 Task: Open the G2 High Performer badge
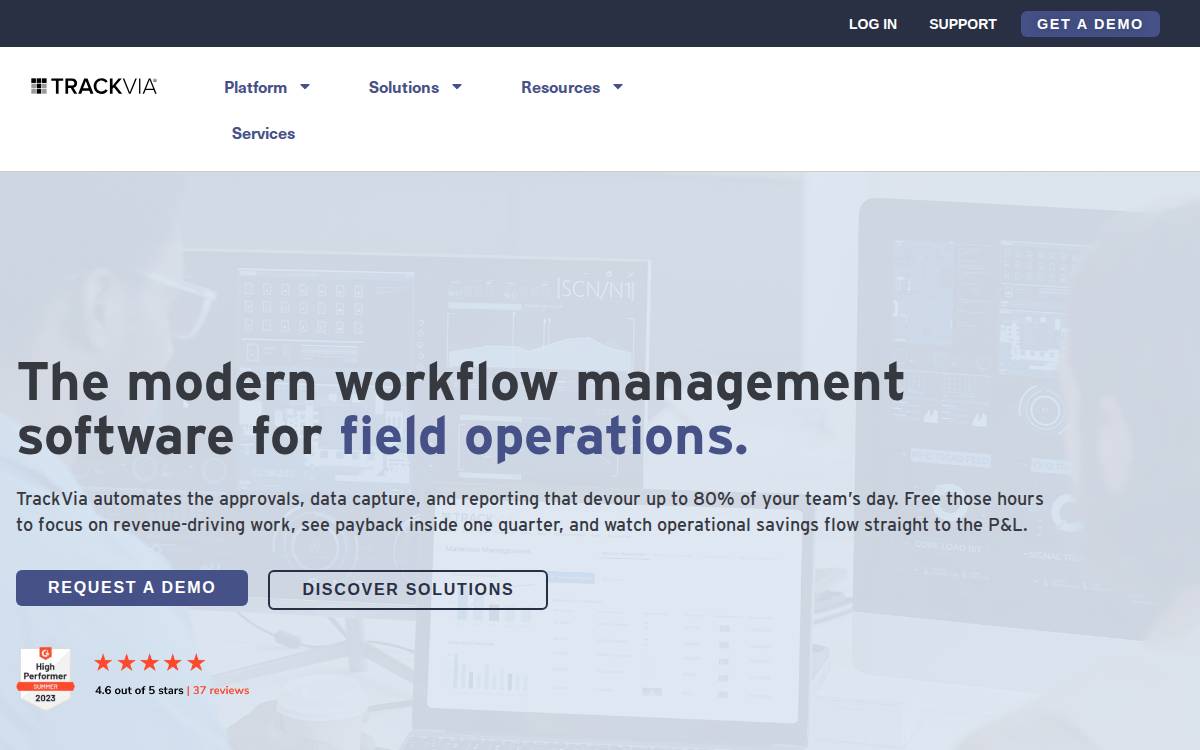coord(46,679)
